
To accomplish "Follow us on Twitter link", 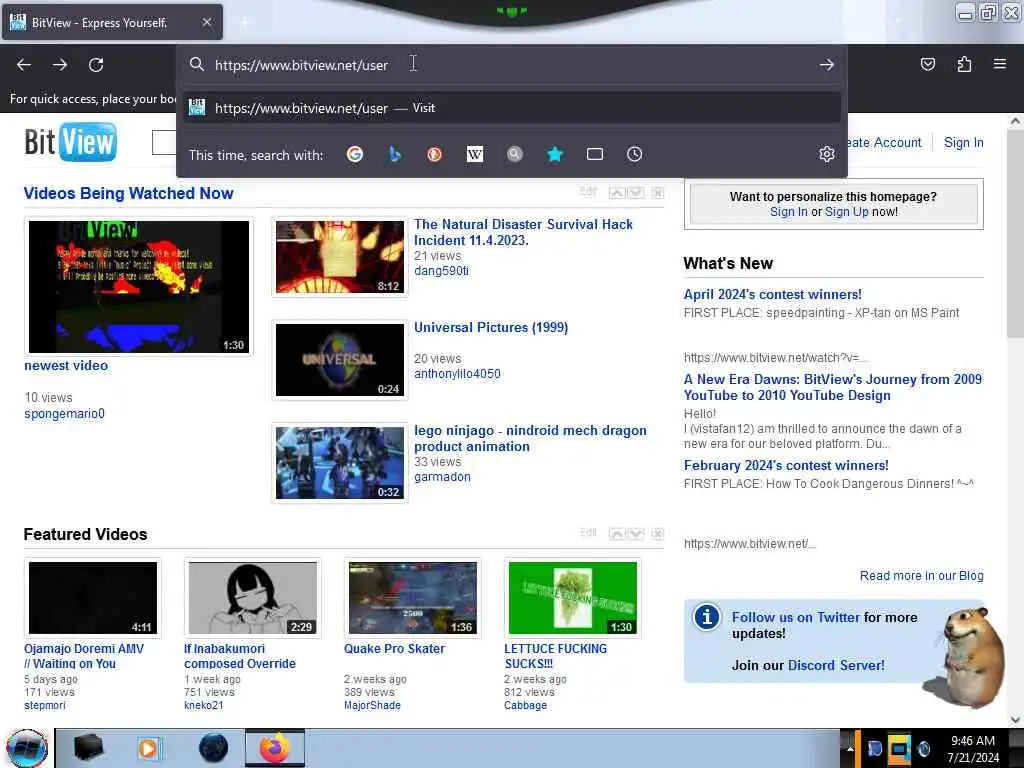I will pos(795,617).
